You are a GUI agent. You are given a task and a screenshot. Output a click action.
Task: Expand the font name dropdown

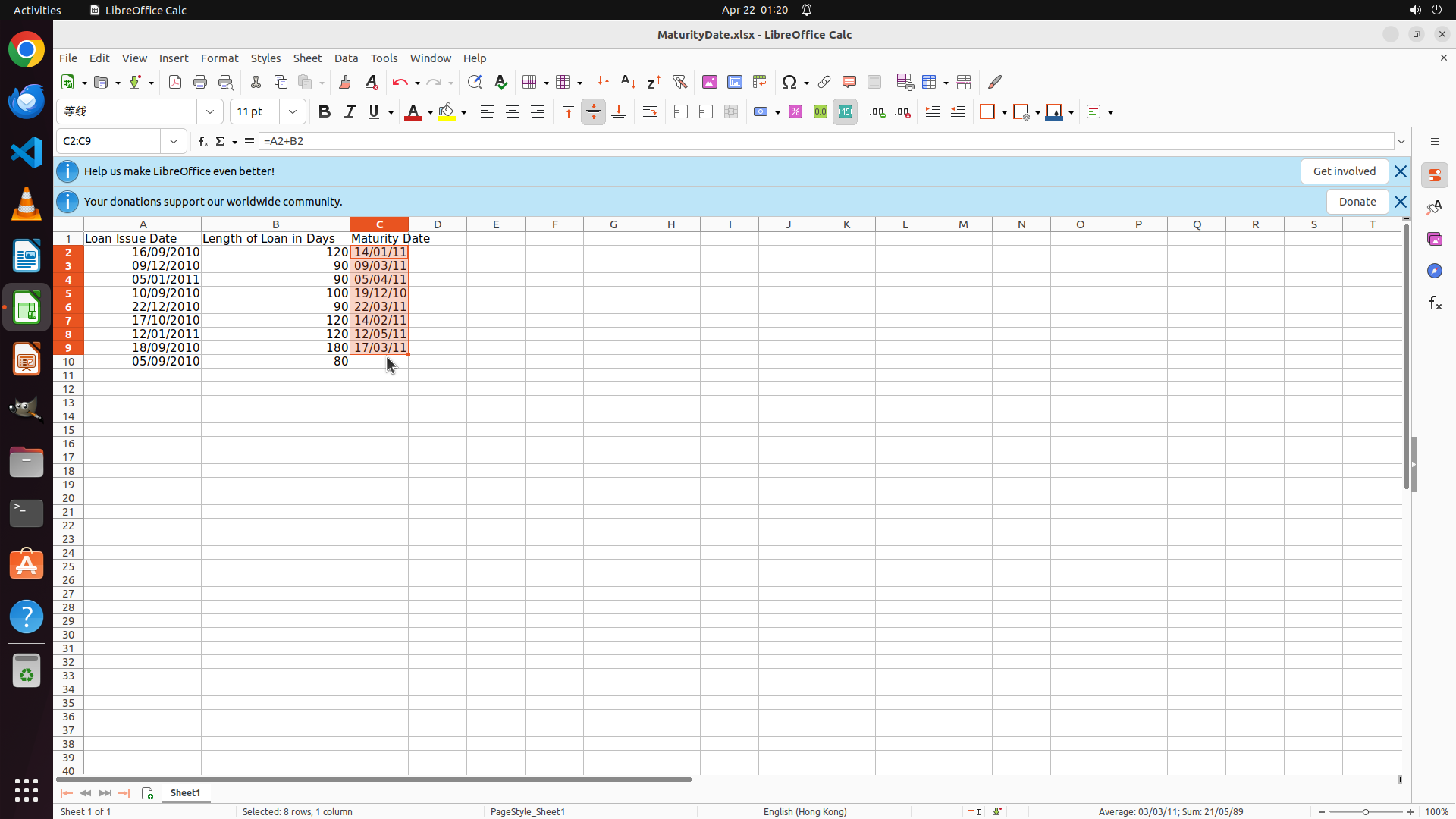[x=210, y=112]
